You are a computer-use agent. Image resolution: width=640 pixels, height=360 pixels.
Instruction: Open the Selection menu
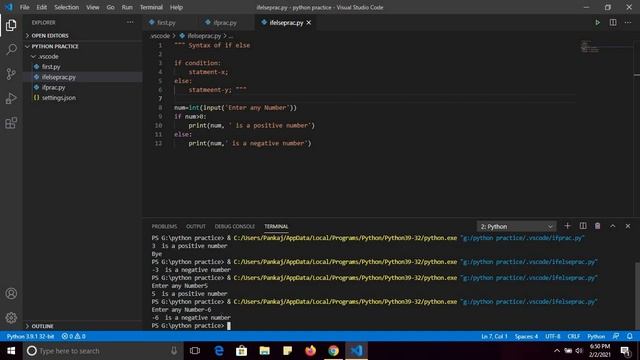[x=67, y=7]
